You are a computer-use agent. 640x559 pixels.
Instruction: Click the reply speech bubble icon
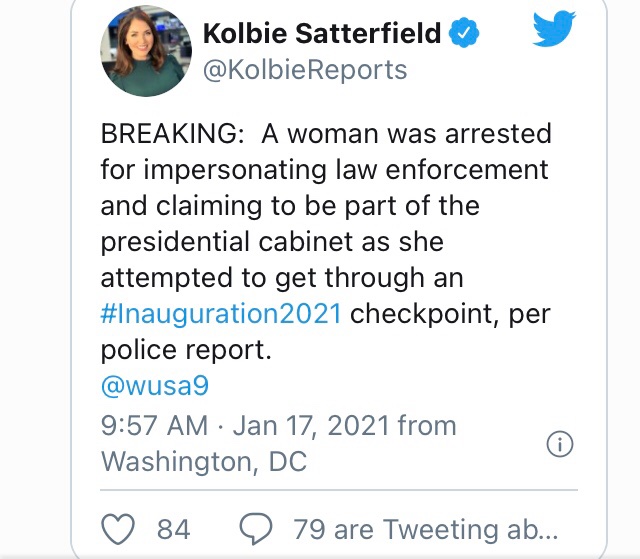(x=257, y=528)
